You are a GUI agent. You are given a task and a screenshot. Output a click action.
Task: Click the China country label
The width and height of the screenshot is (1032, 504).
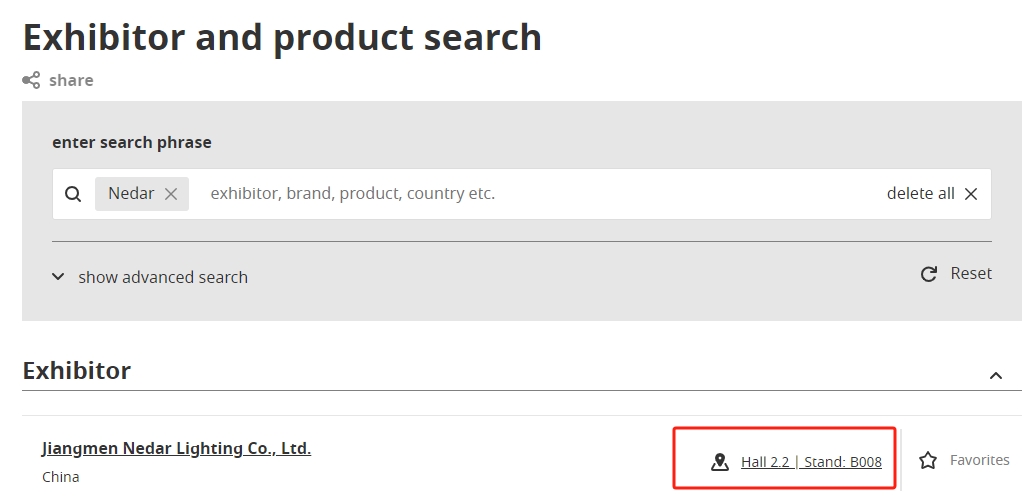tap(61, 477)
